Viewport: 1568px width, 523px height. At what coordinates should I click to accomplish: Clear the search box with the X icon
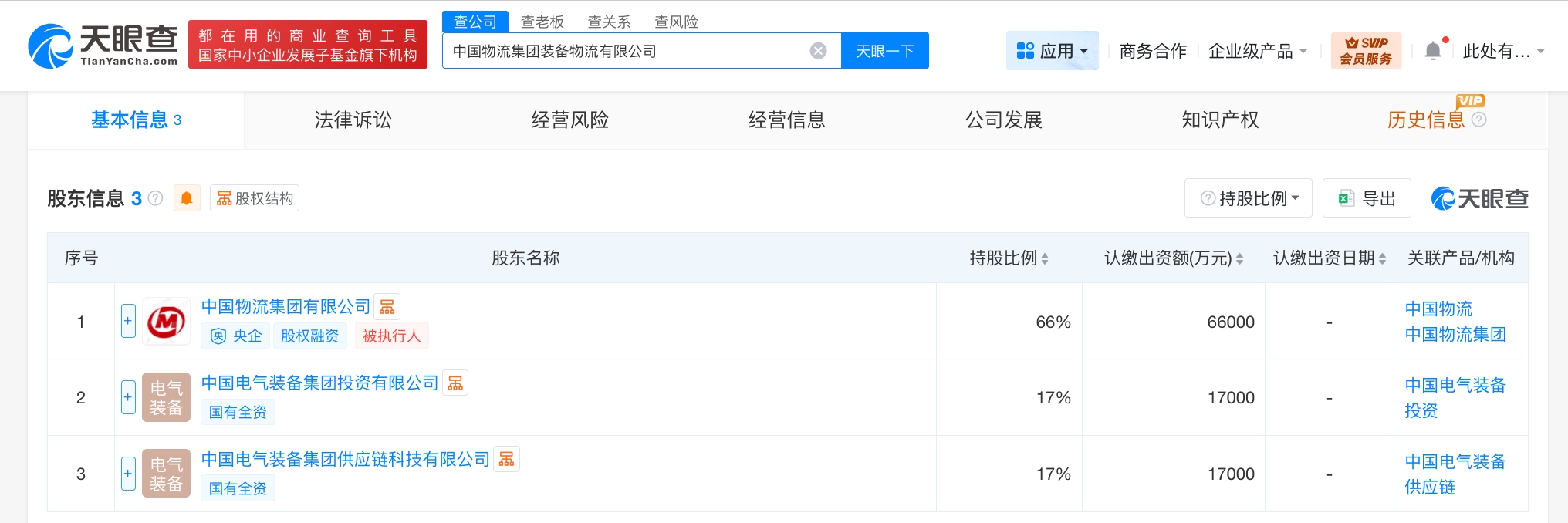[x=818, y=51]
